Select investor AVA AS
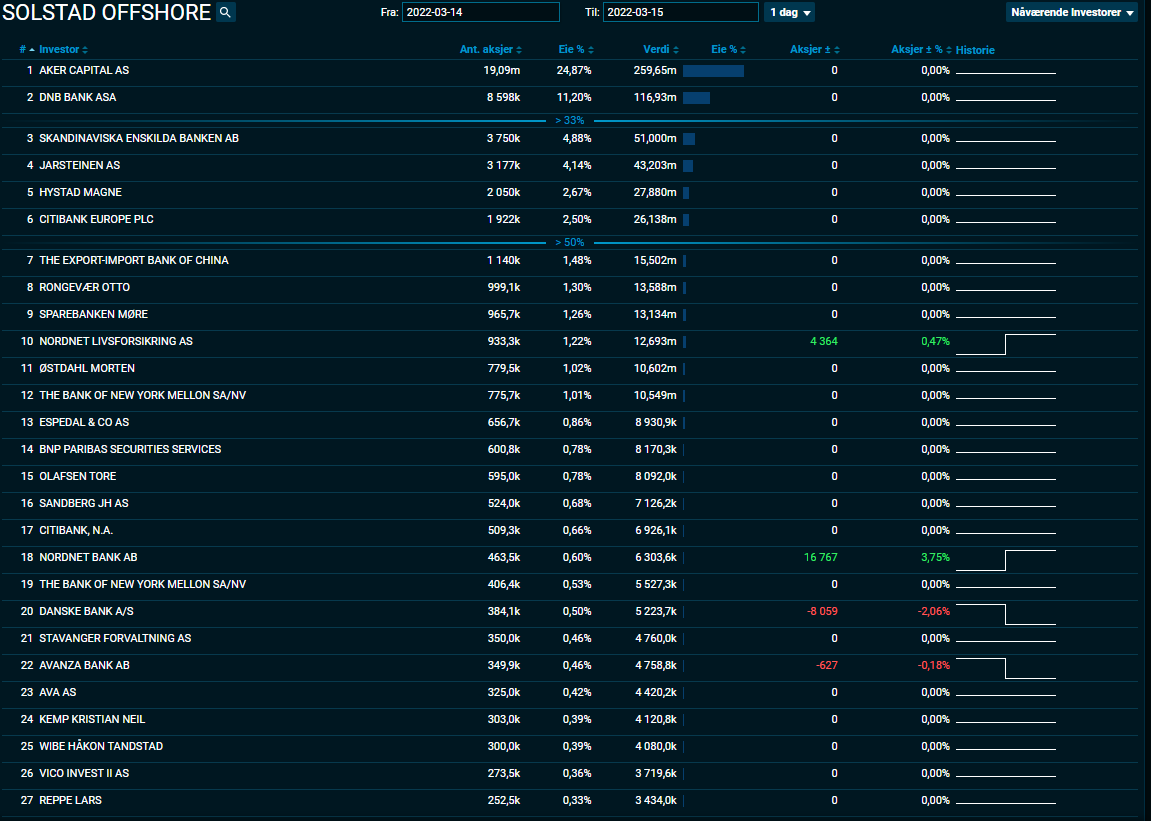 (57, 692)
